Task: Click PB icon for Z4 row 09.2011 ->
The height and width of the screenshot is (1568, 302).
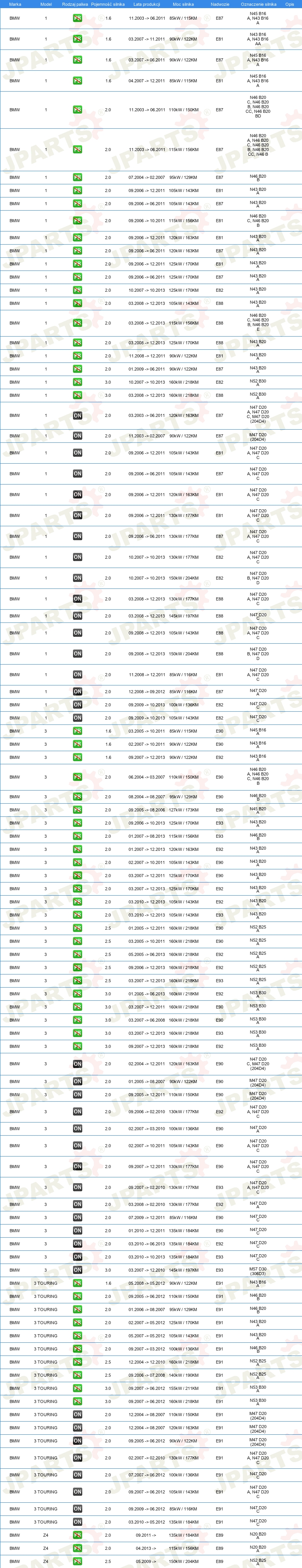Action: [77, 1535]
